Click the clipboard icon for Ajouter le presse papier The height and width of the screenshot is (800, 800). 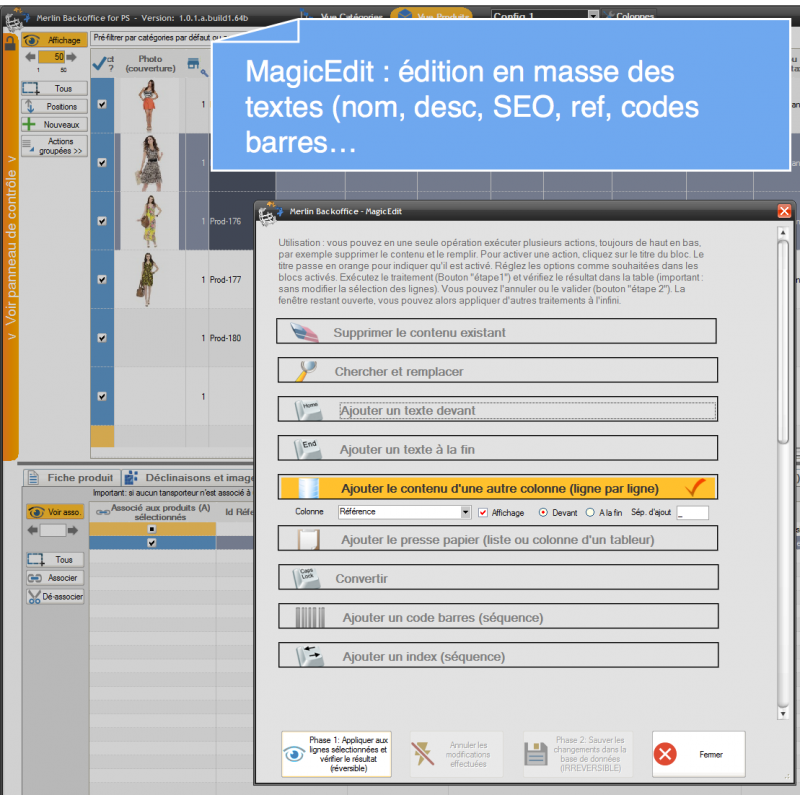pyautogui.click(x=308, y=540)
